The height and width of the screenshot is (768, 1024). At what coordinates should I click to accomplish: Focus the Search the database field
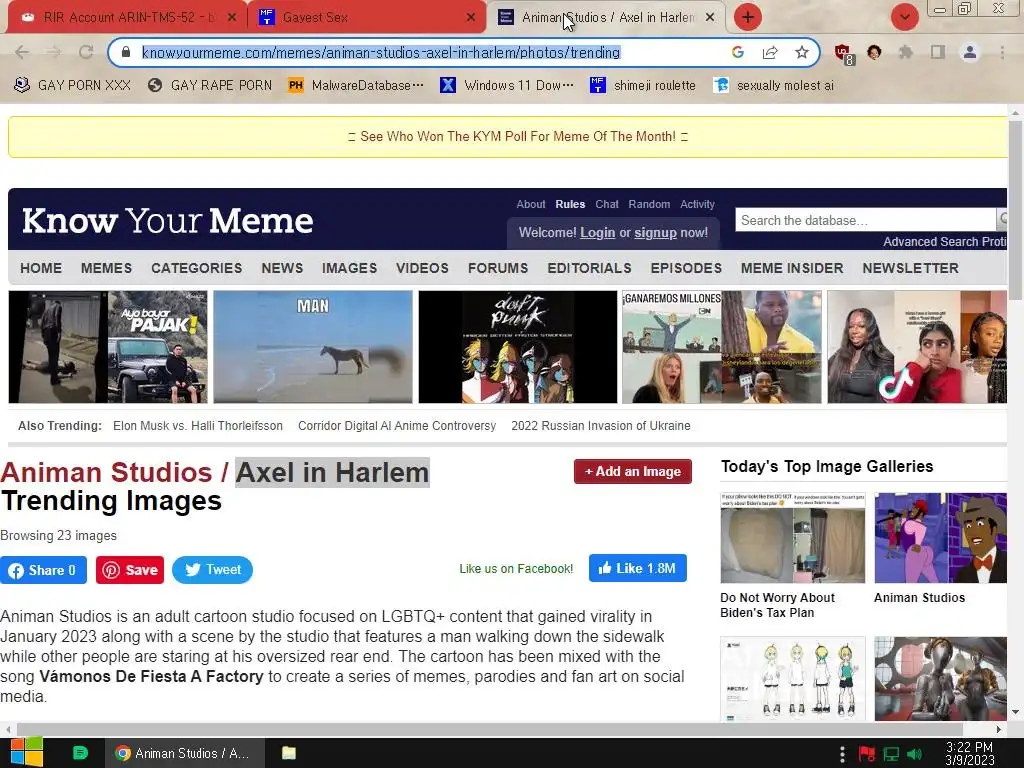click(x=865, y=220)
